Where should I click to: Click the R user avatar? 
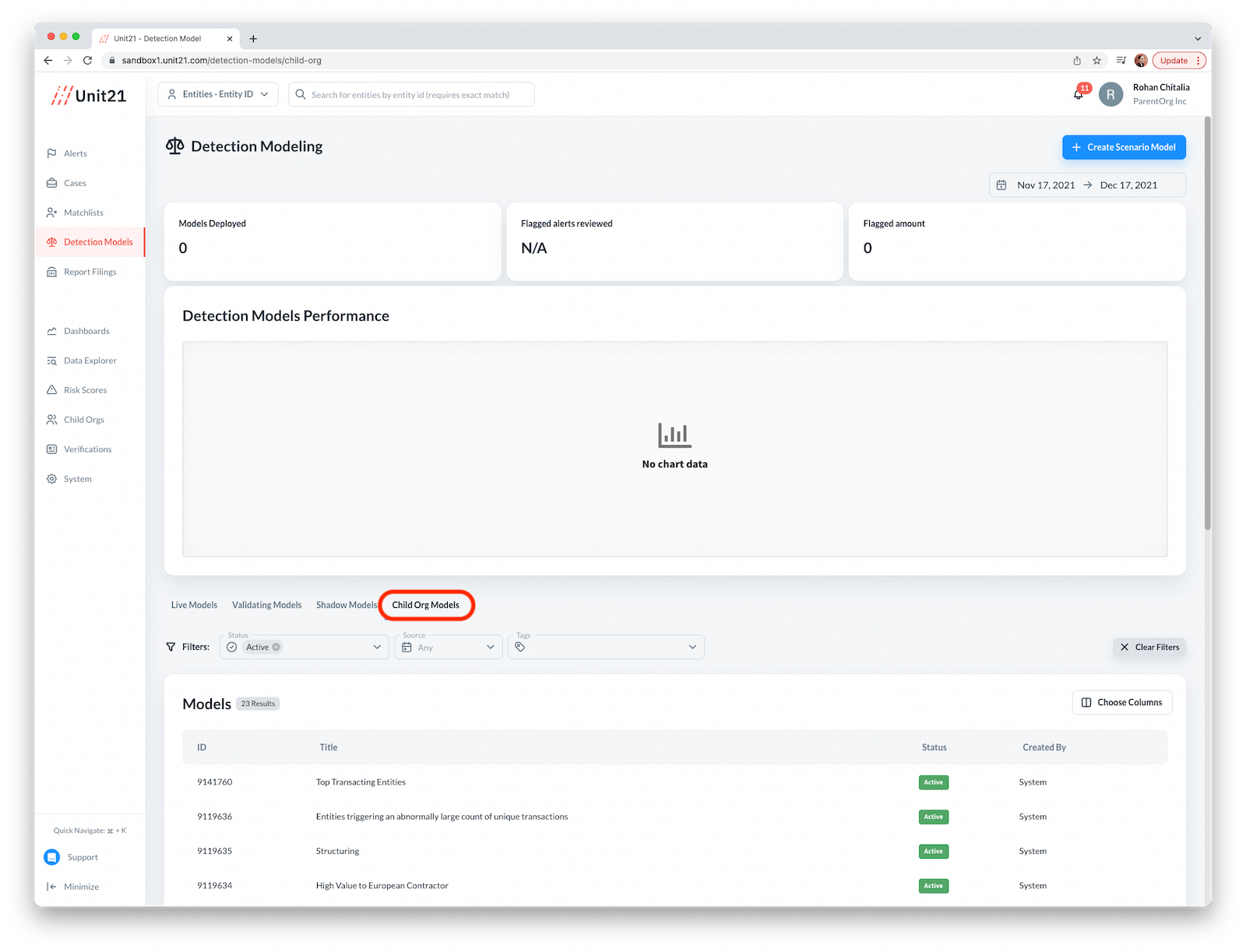tap(1110, 94)
